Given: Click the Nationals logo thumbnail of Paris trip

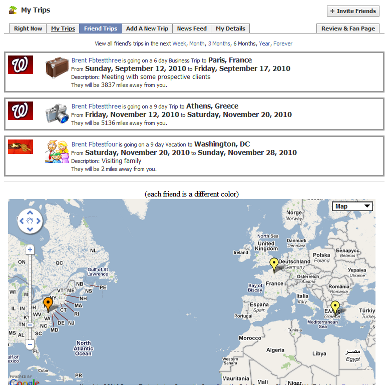Looking at the screenshot, I should coord(20,65).
